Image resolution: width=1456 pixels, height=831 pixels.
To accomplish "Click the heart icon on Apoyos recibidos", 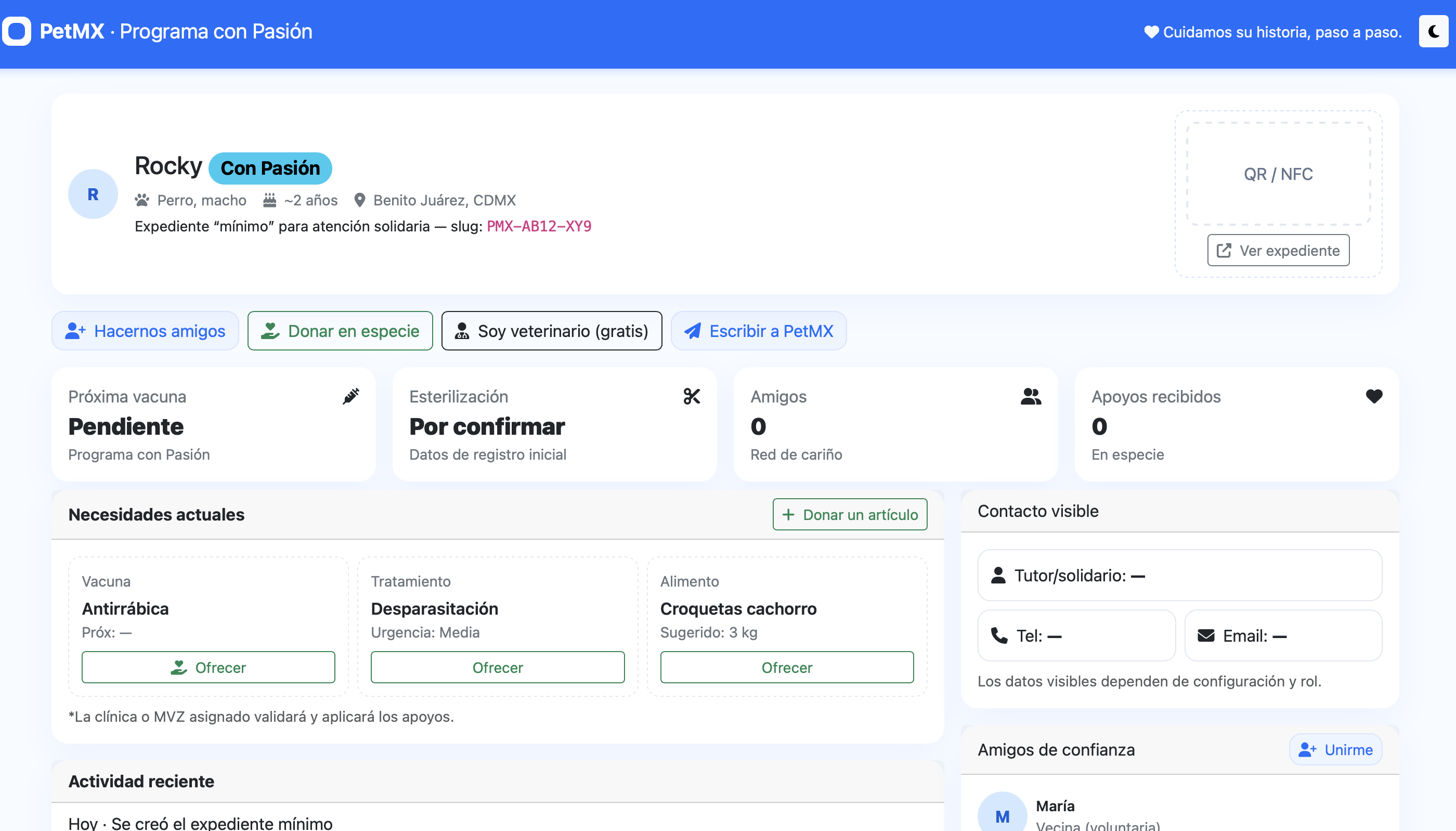I will (1374, 396).
